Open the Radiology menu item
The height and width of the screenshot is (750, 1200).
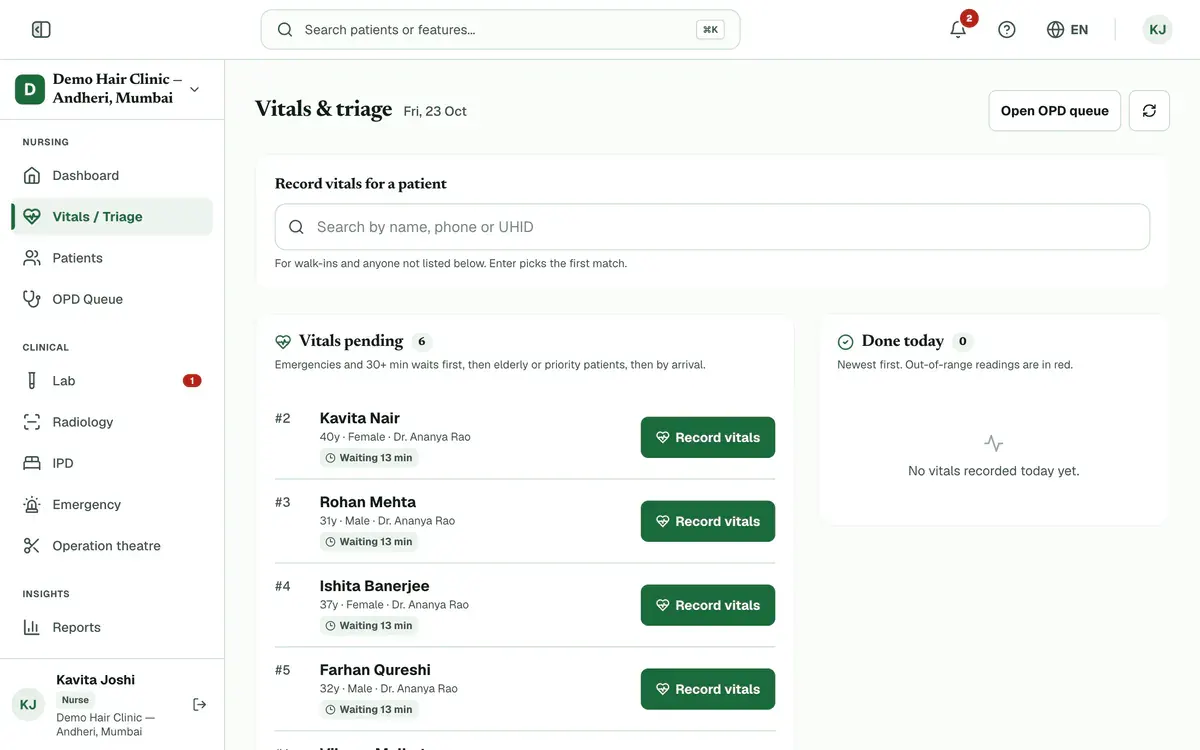112,422
